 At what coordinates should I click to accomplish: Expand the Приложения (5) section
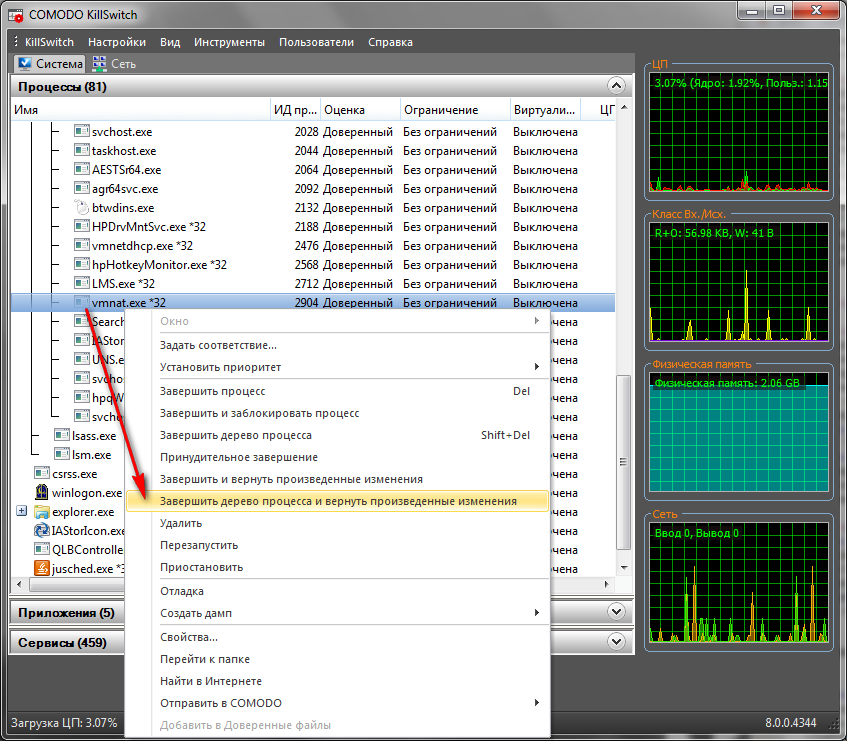pyautogui.click(x=616, y=612)
